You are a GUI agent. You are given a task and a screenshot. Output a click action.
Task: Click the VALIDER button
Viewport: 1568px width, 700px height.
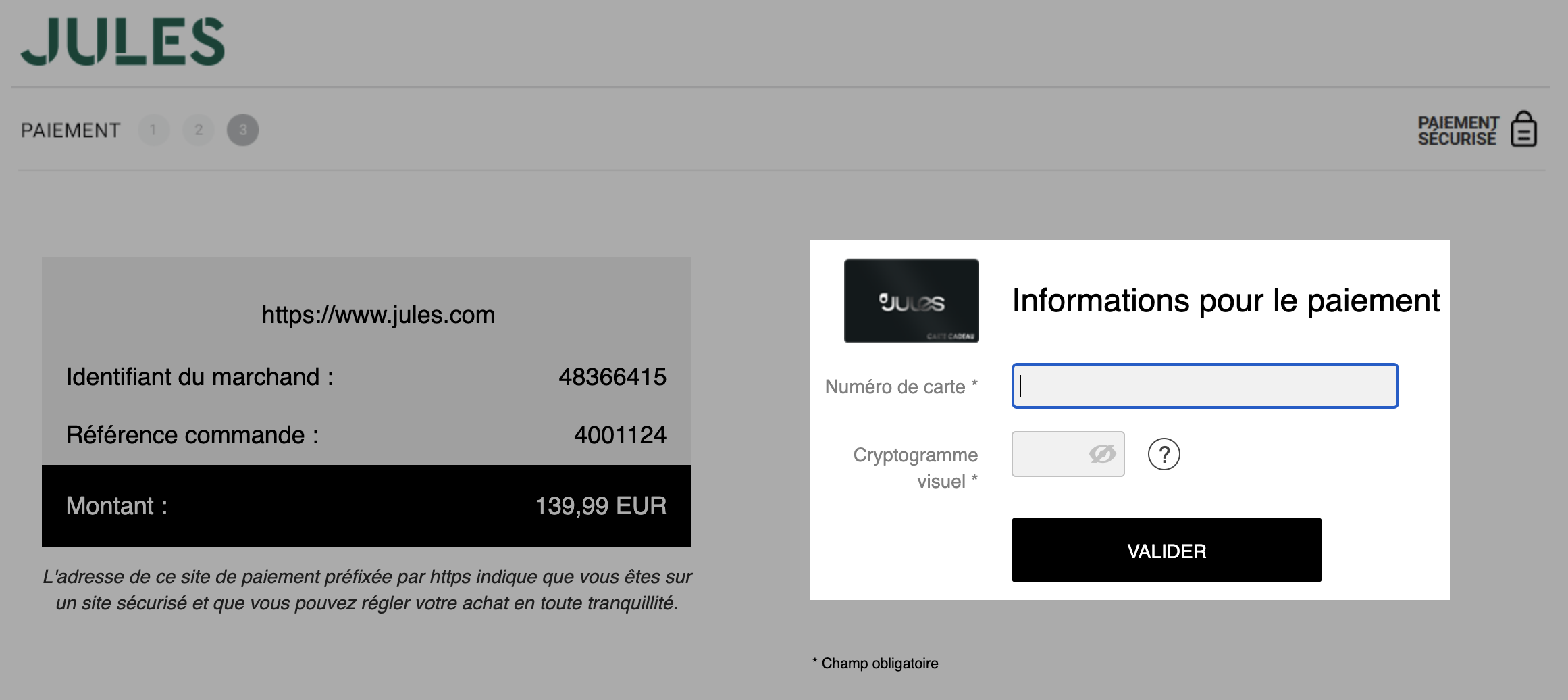point(1166,550)
